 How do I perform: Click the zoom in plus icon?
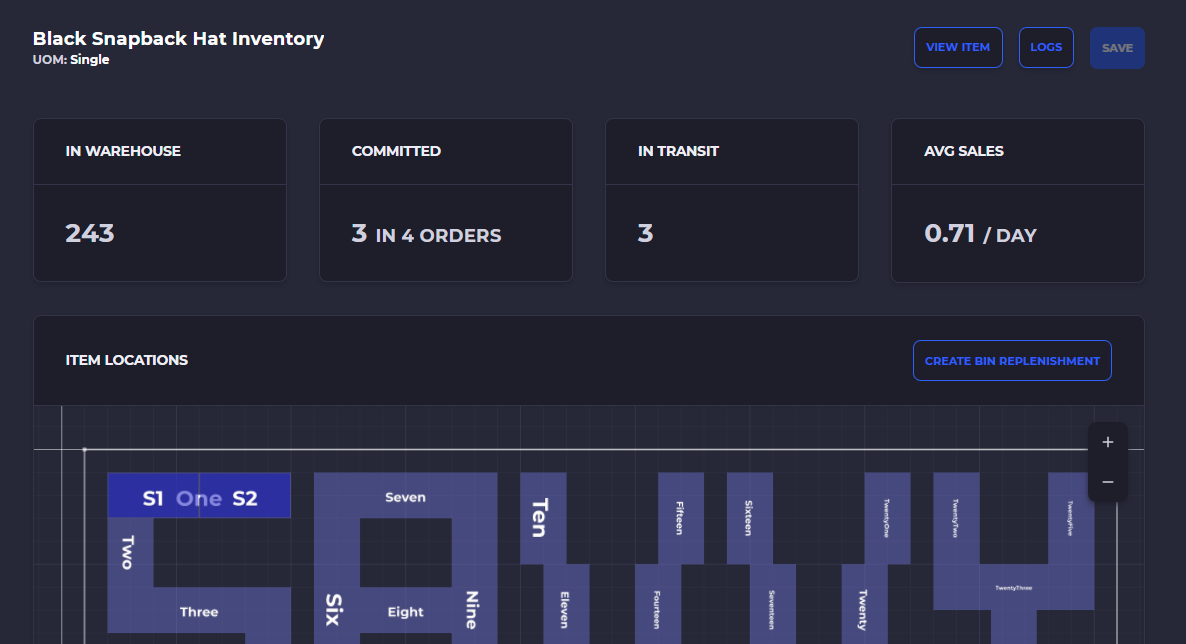[x=1107, y=442]
